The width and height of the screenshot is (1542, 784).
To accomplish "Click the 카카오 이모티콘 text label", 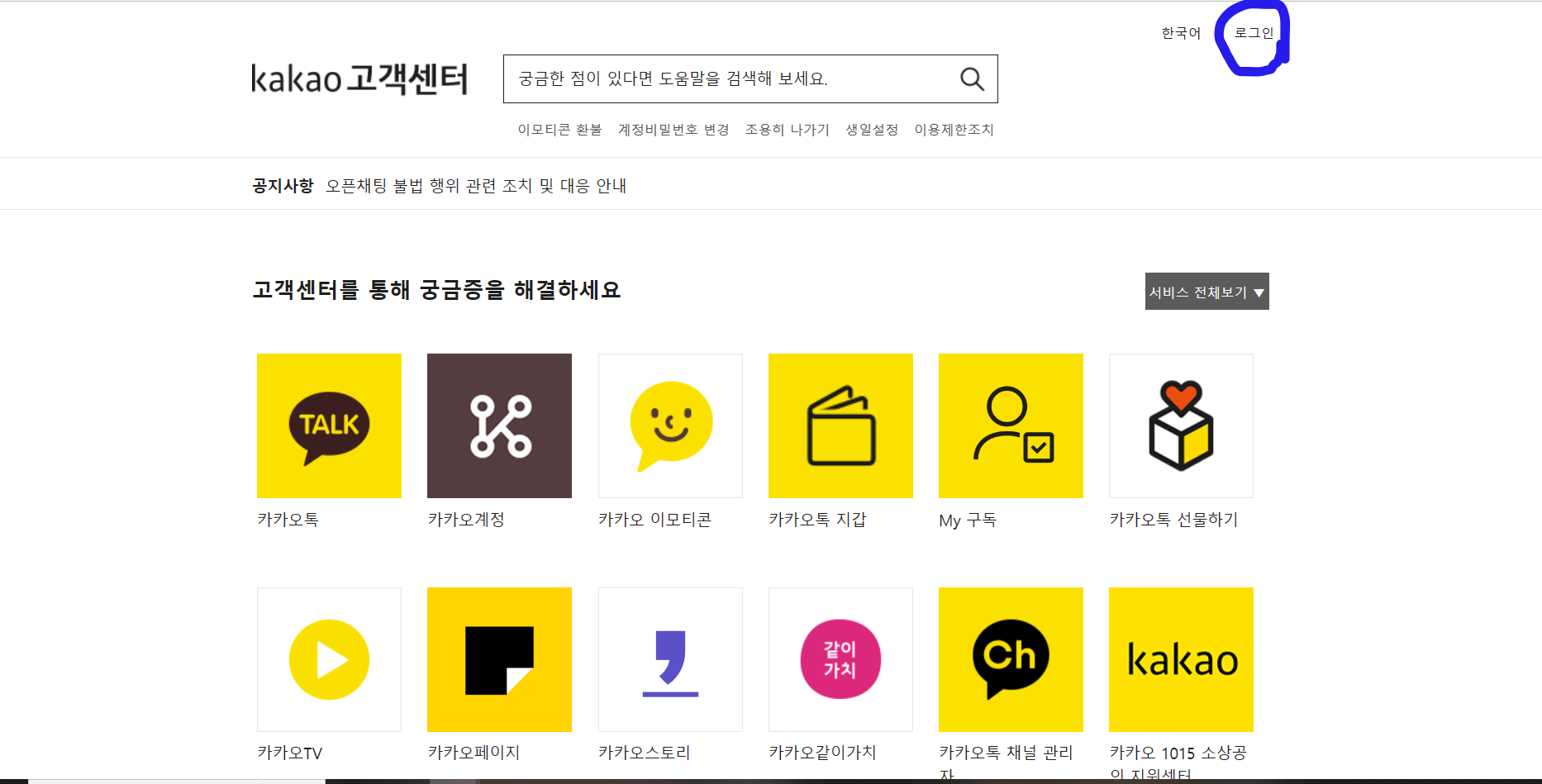I will (x=654, y=520).
